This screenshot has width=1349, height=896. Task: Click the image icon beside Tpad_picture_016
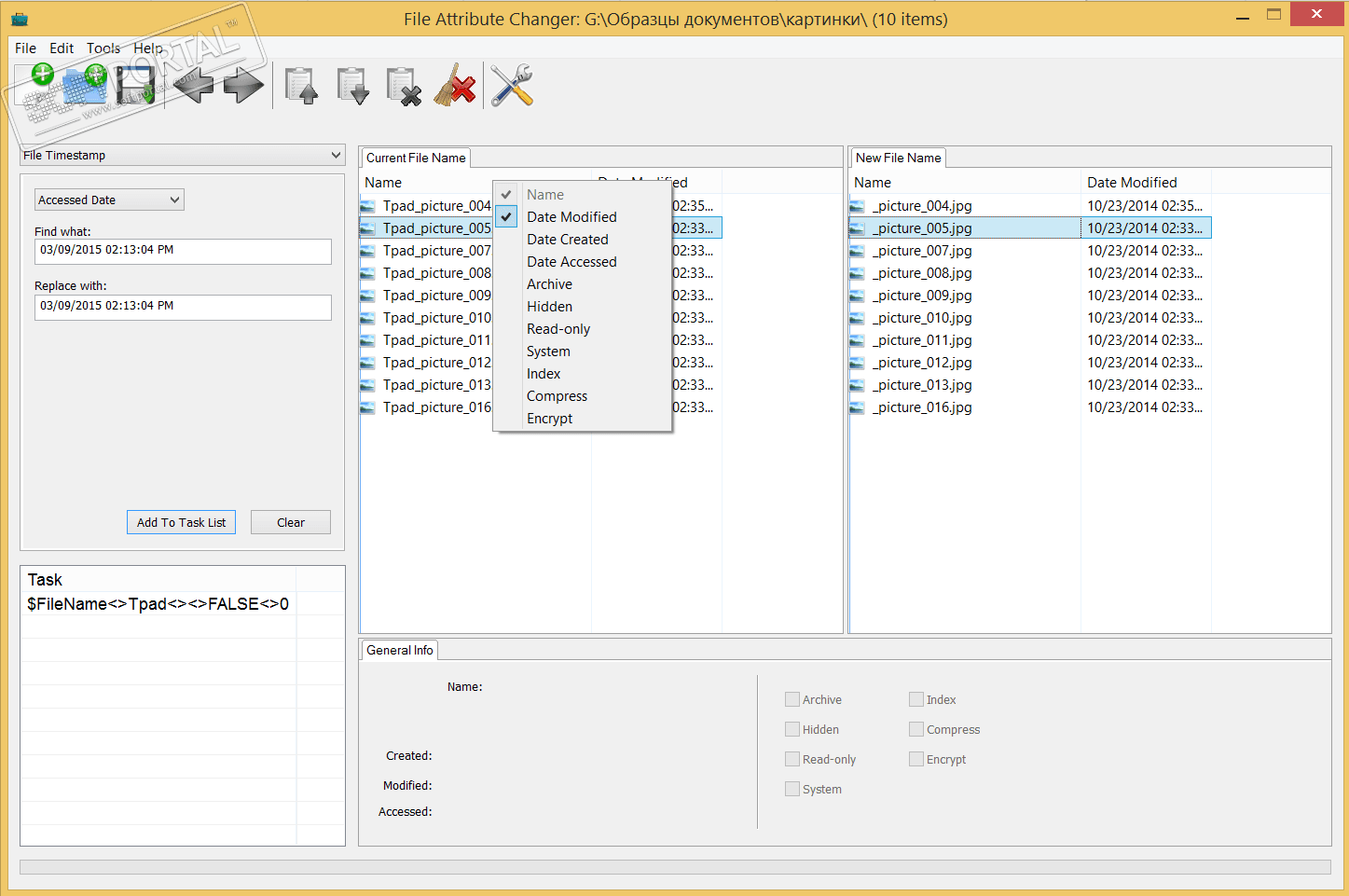pos(368,407)
